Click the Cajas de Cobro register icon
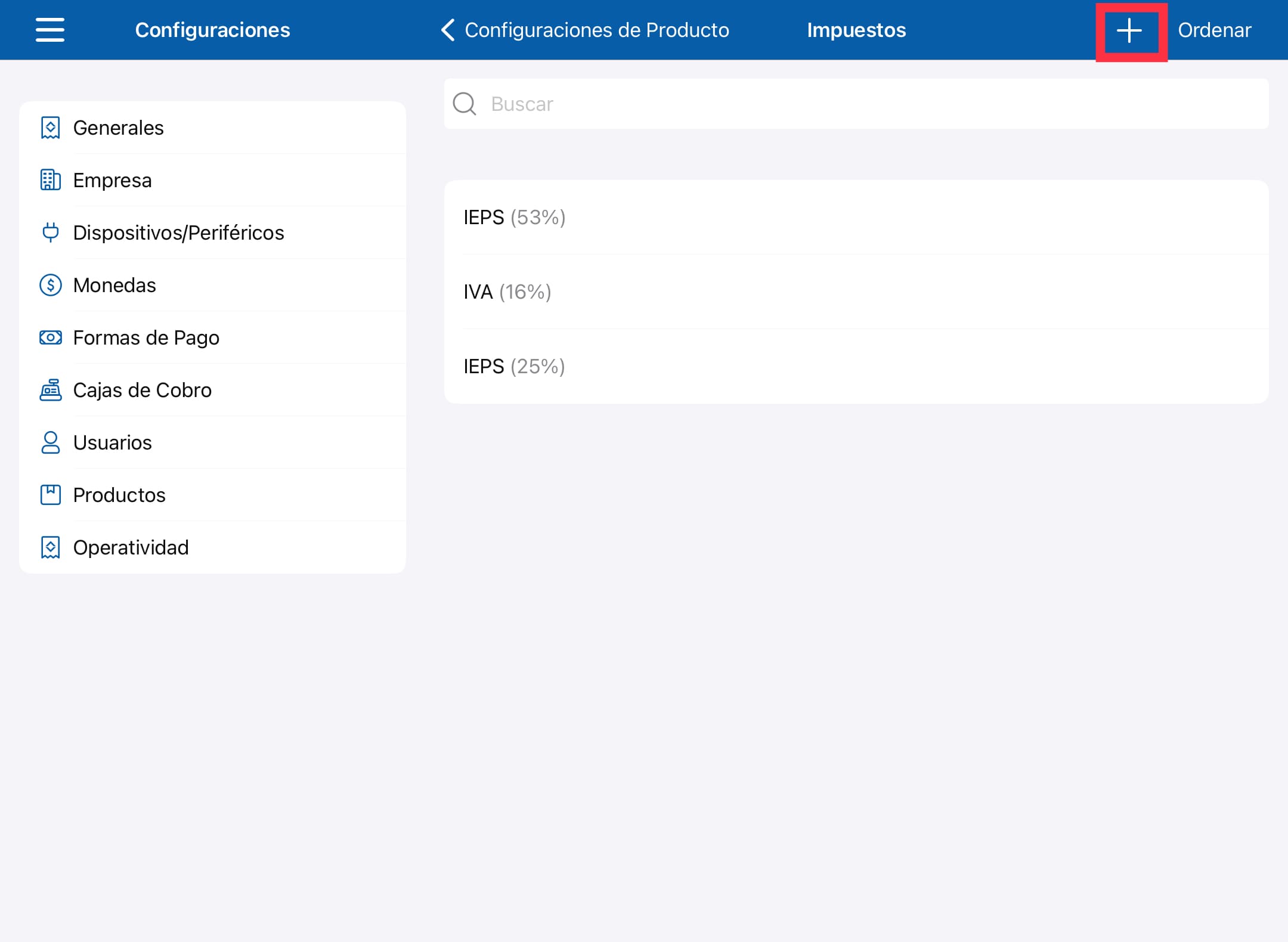This screenshot has height=942, width=1288. 51,390
